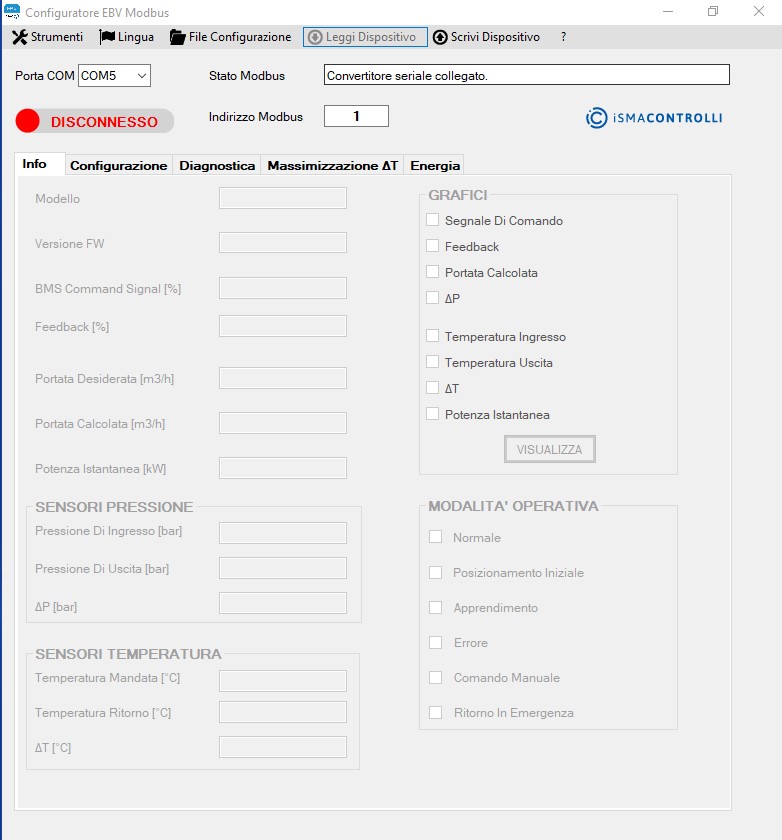This screenshot has width=782, height=840.
Task: Open the Lingua language flag menu
Action: pyautogui.click(x=127, y=37)
